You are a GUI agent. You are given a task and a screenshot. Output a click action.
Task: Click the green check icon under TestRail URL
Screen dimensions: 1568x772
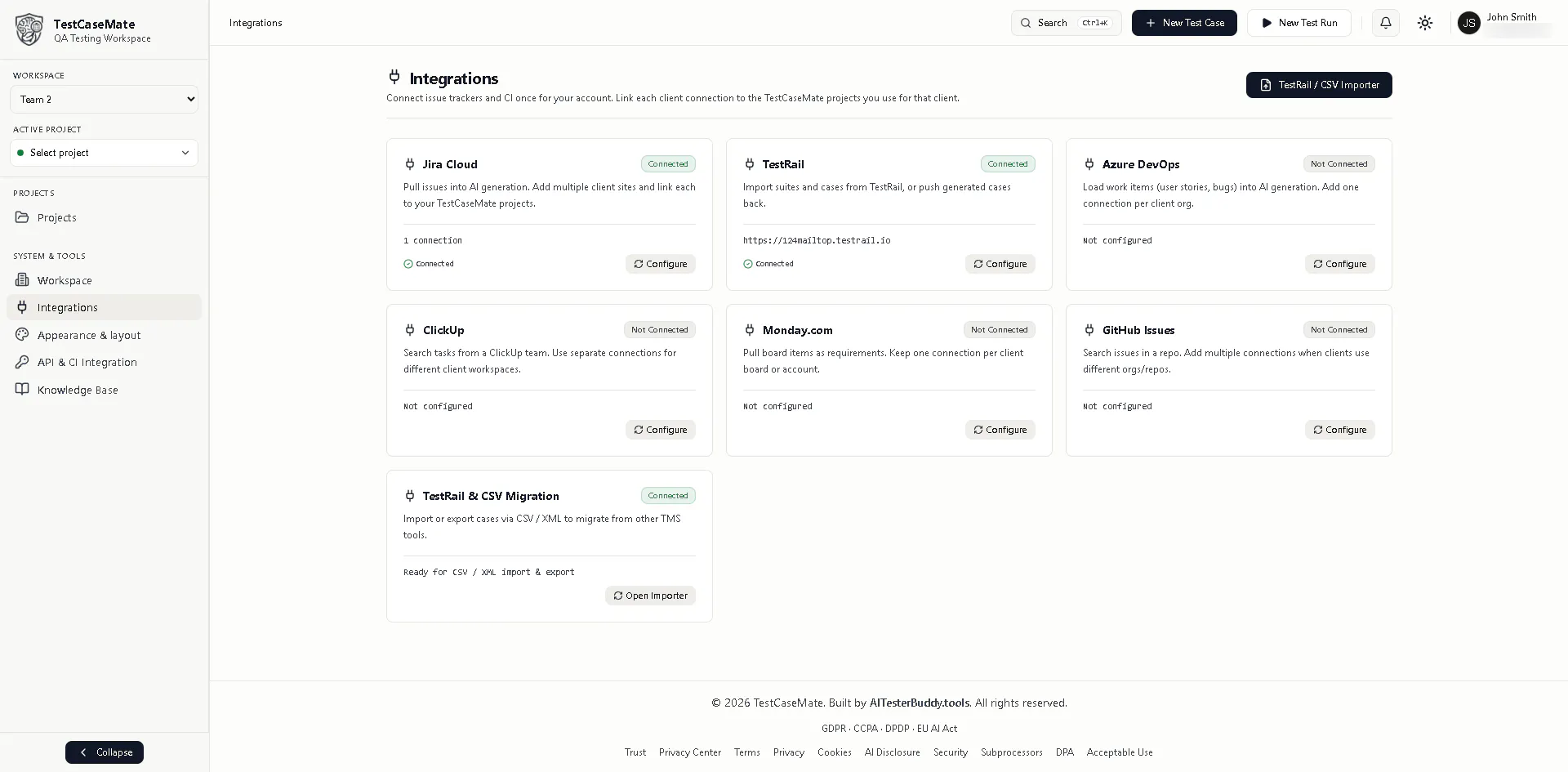coord(748,264)
